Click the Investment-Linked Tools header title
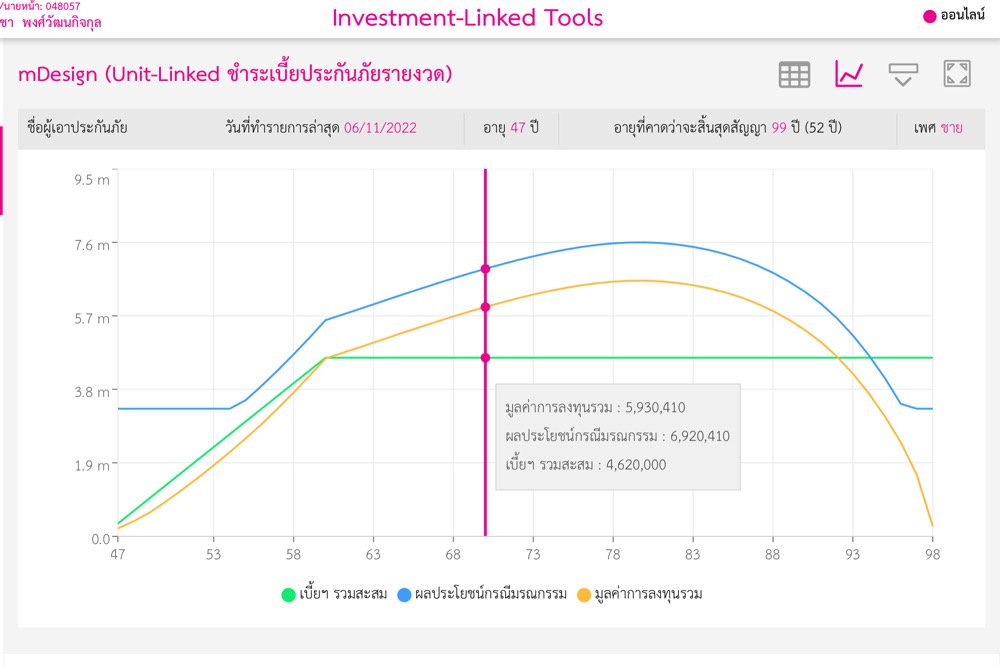1000x667 pixels. coord(467,18)
